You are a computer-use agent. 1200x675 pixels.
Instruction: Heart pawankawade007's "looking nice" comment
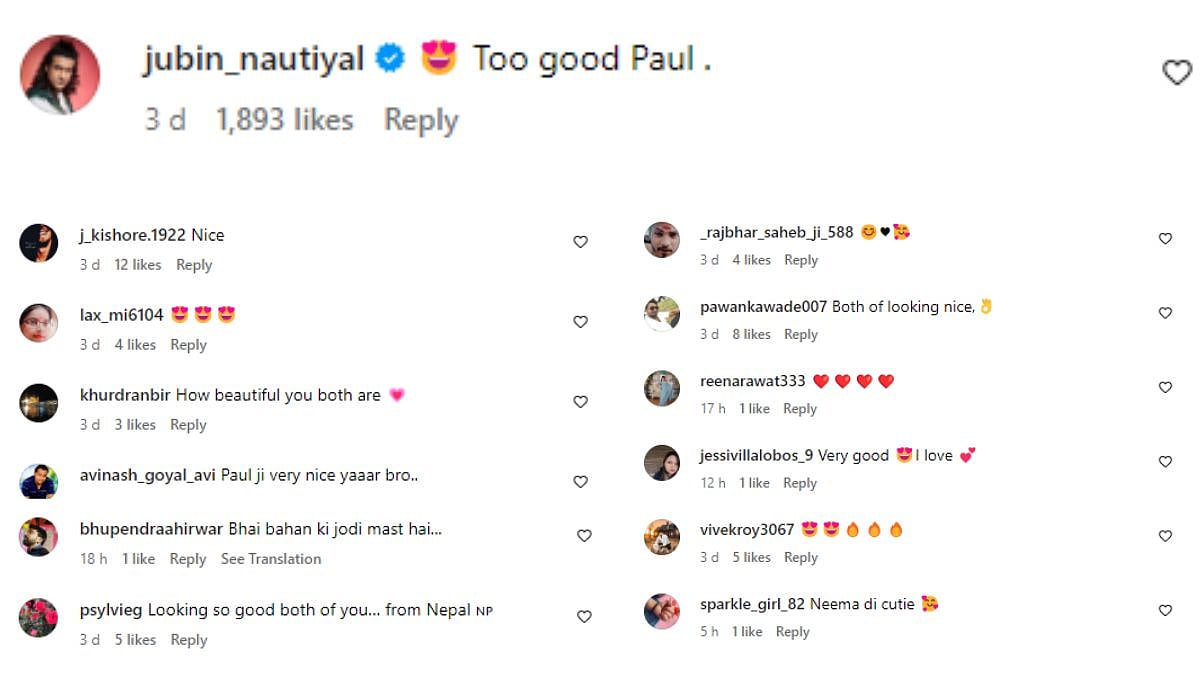1165,313
